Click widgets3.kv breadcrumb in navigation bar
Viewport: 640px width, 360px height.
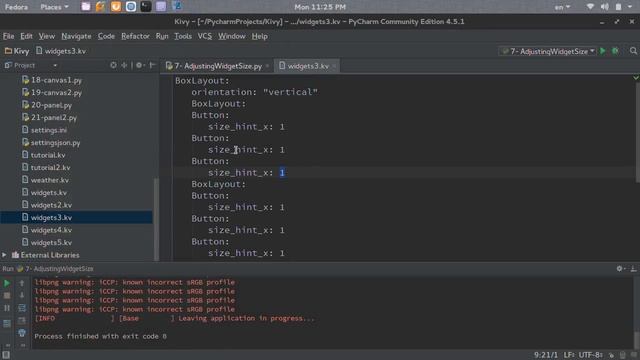[61, 51]
